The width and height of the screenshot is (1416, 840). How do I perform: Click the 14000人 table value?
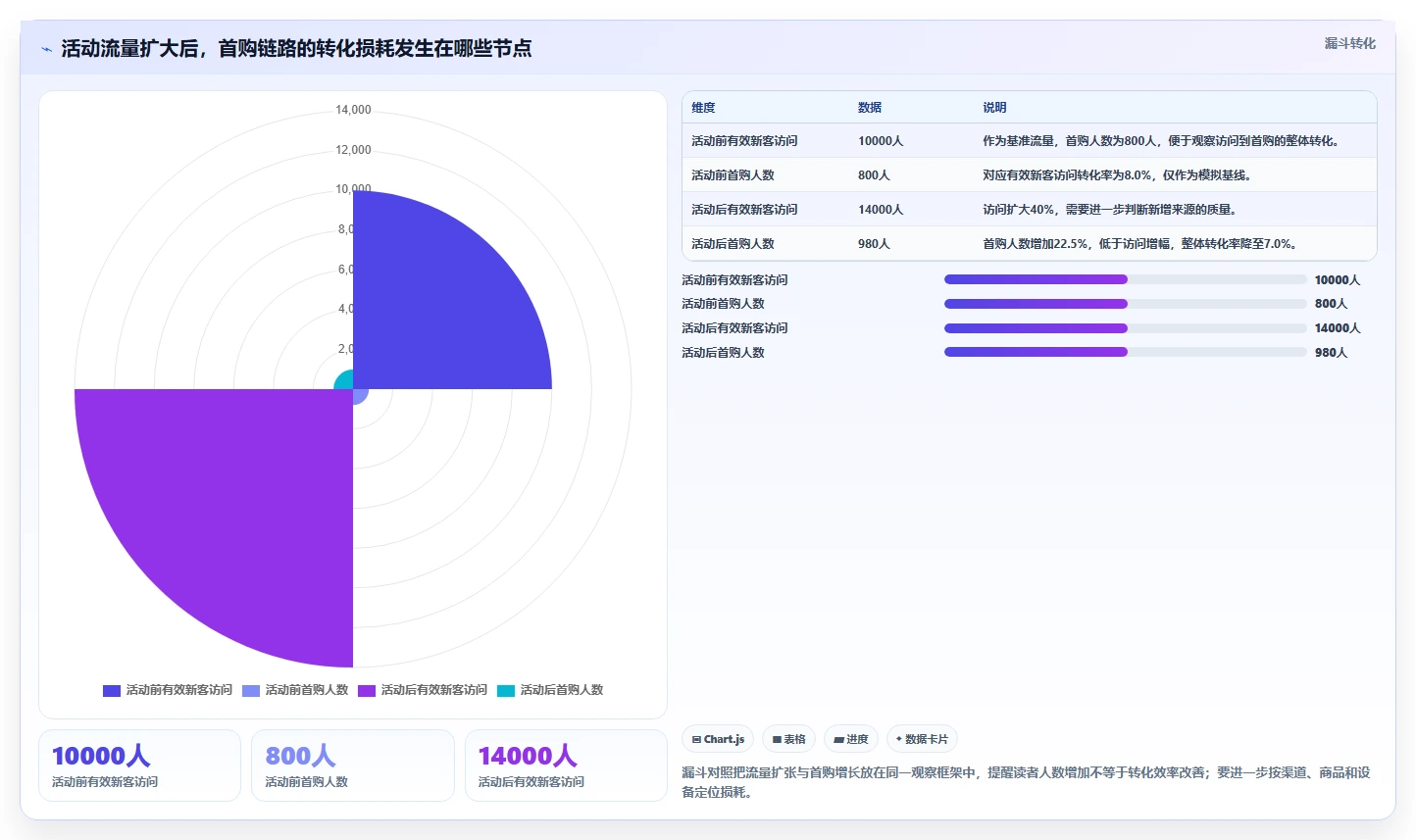[881, 210]
